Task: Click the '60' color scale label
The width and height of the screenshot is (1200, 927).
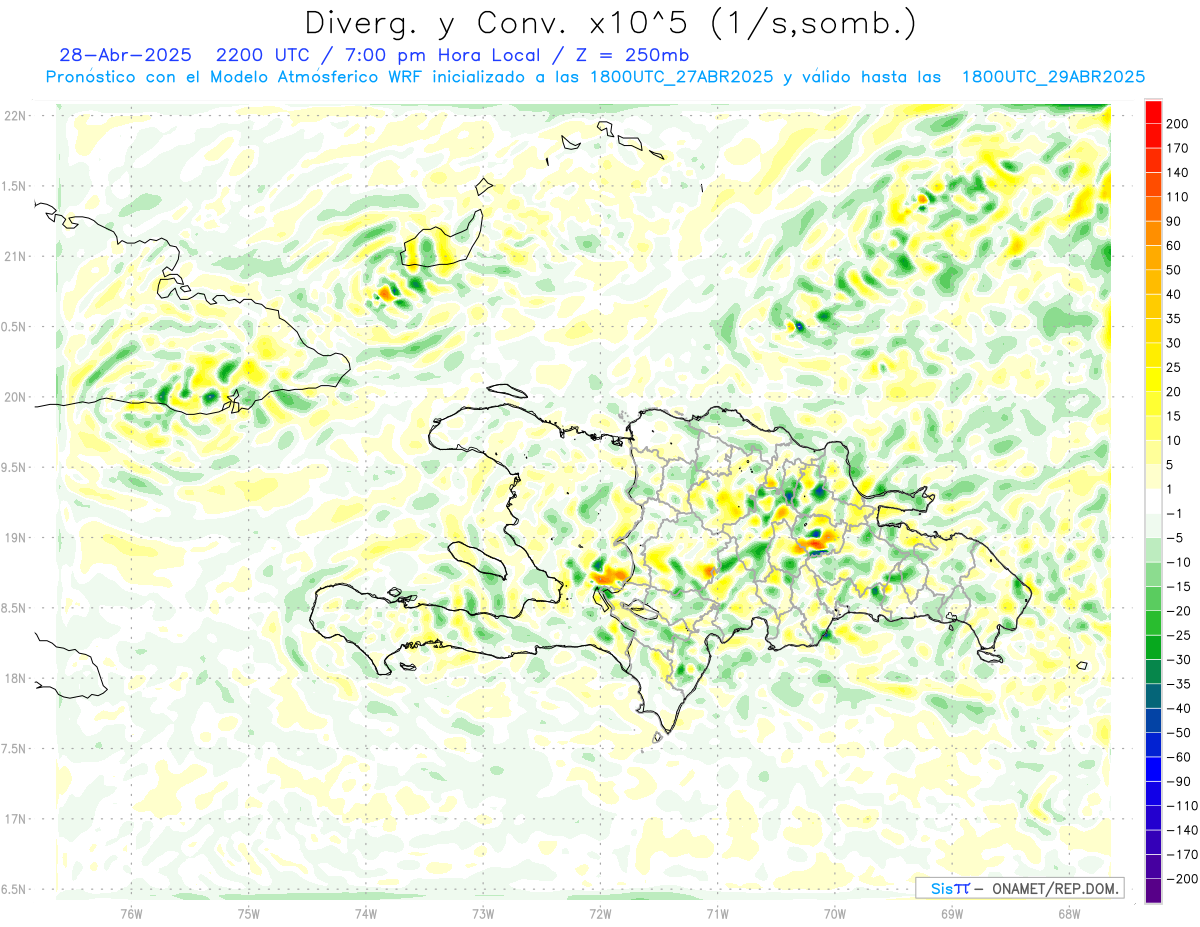Action: coord(1174,246)
